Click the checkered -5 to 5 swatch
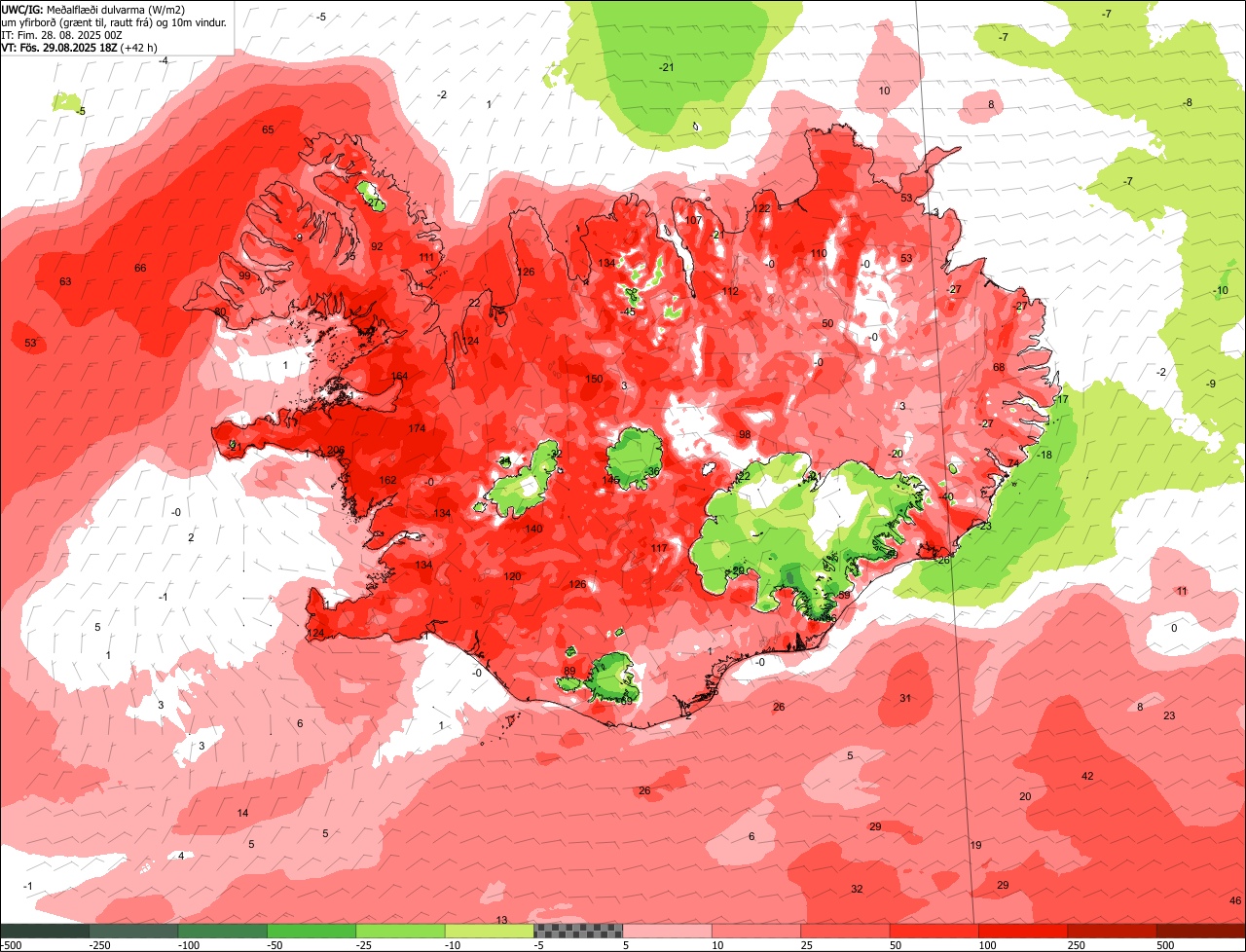The height and width of the screenshot is (952, 1246). tap(578, 931)
